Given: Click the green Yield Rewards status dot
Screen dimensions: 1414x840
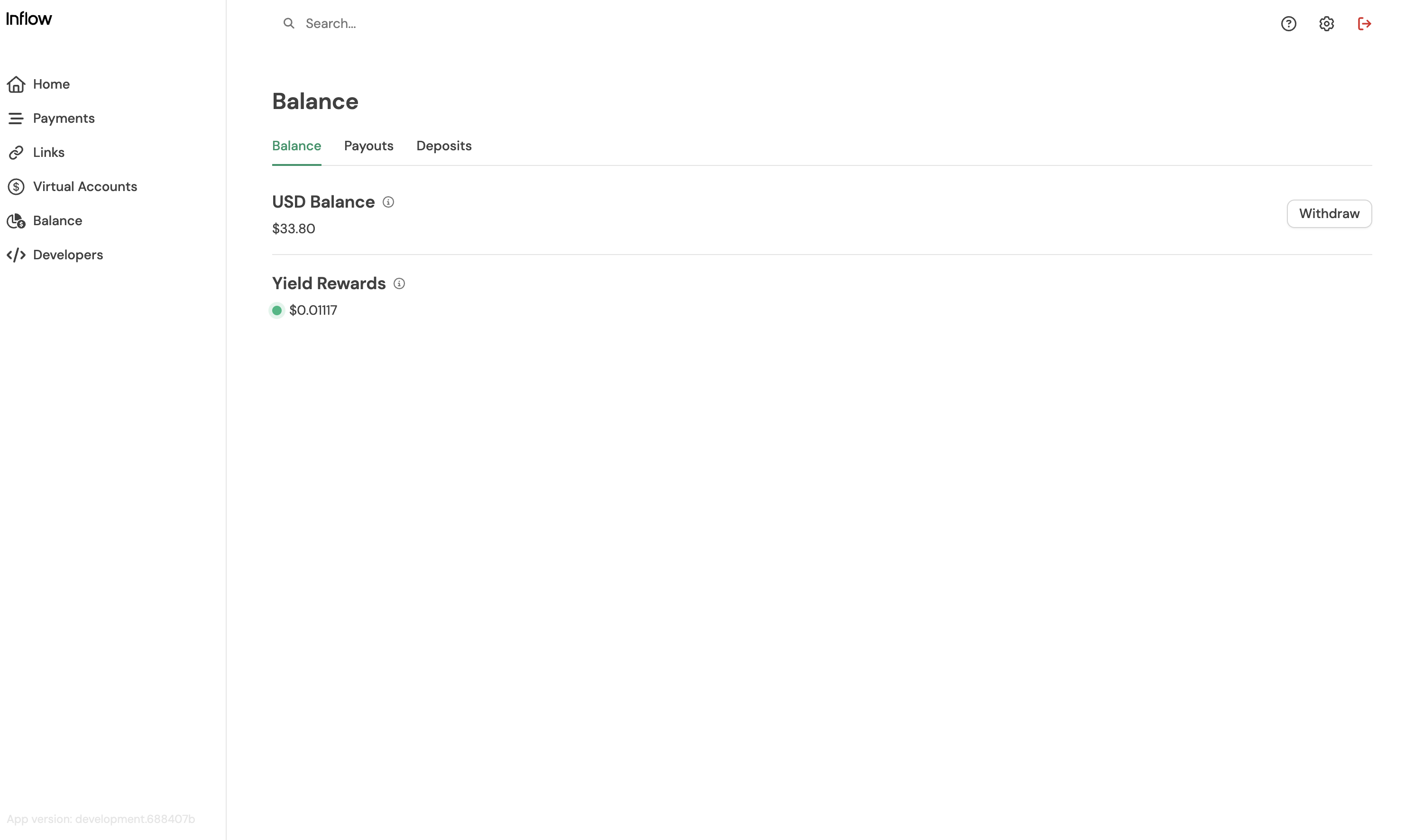Looking at the screenshot, I should click(277, 310).
